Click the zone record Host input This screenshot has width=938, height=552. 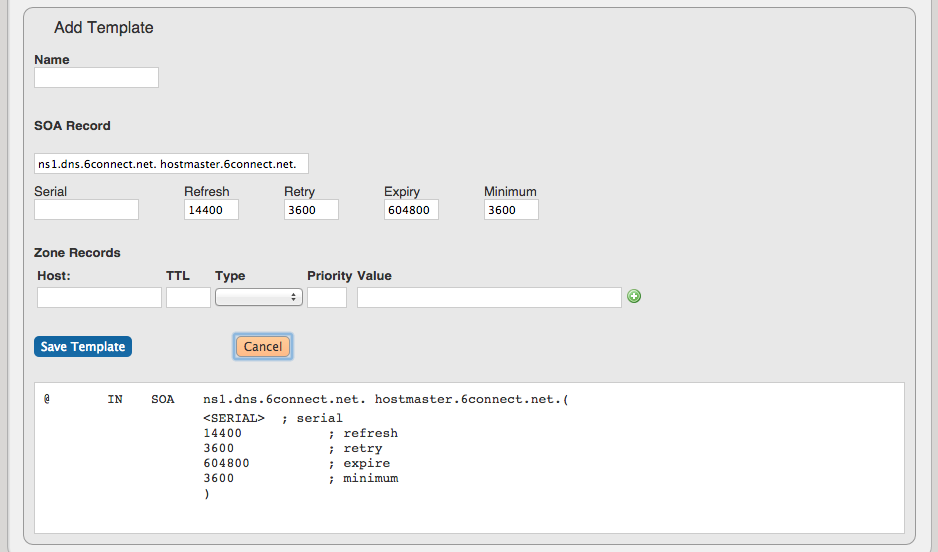[x=99, y=297]
